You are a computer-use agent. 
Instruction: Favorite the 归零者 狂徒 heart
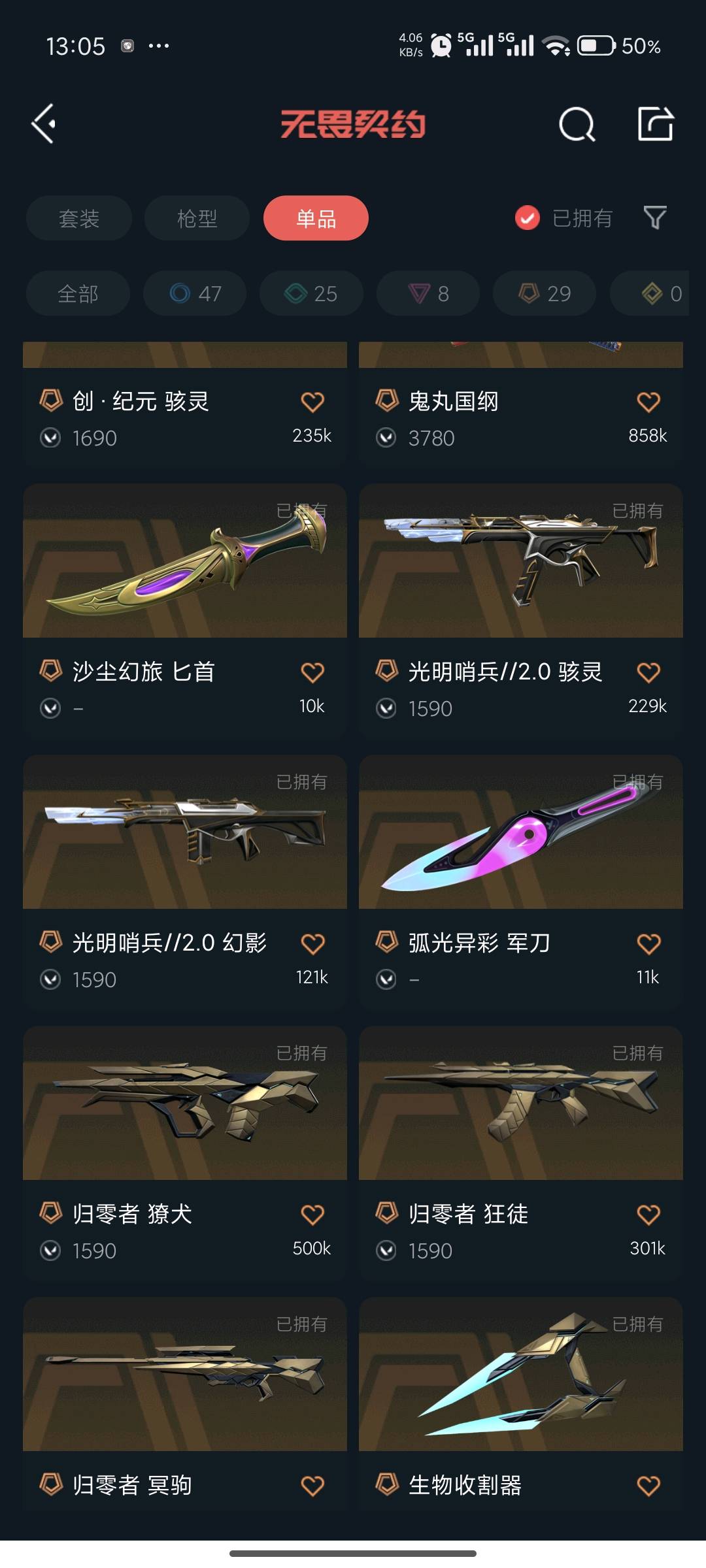648,1215
